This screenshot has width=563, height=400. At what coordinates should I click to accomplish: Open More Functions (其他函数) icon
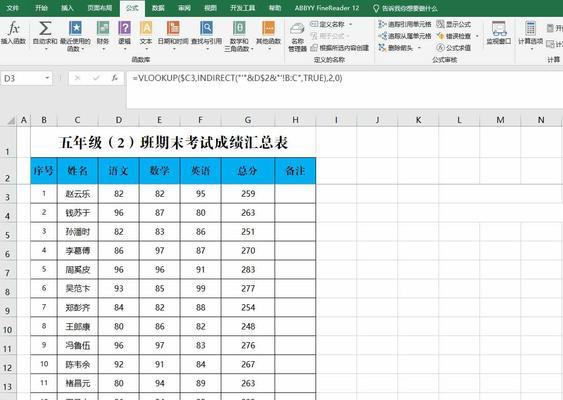(x=268, y=28)
